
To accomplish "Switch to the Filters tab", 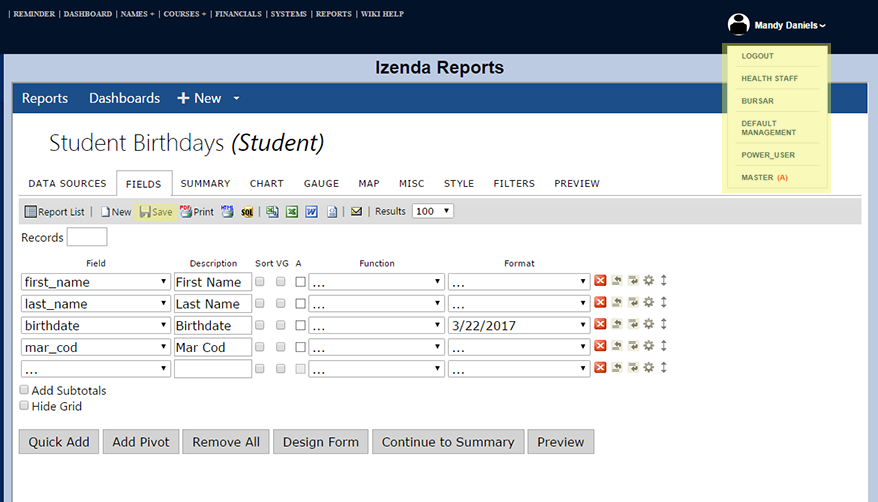I will [x=514, y=184].
